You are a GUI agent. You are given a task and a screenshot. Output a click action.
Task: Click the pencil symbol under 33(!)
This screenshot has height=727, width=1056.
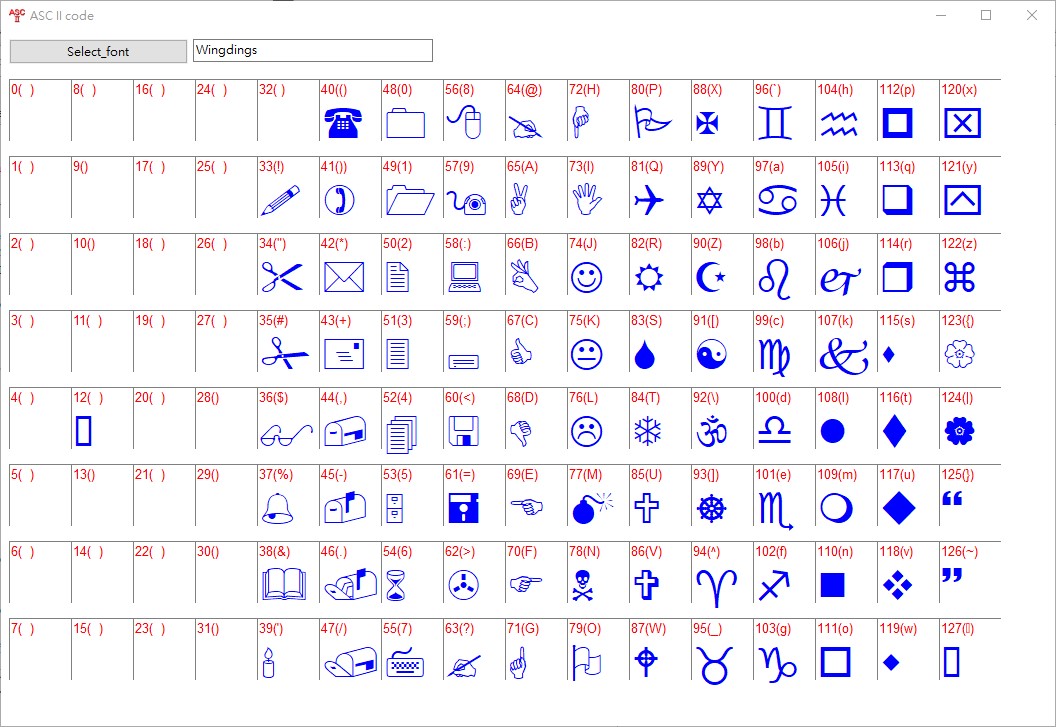(280, 201)
